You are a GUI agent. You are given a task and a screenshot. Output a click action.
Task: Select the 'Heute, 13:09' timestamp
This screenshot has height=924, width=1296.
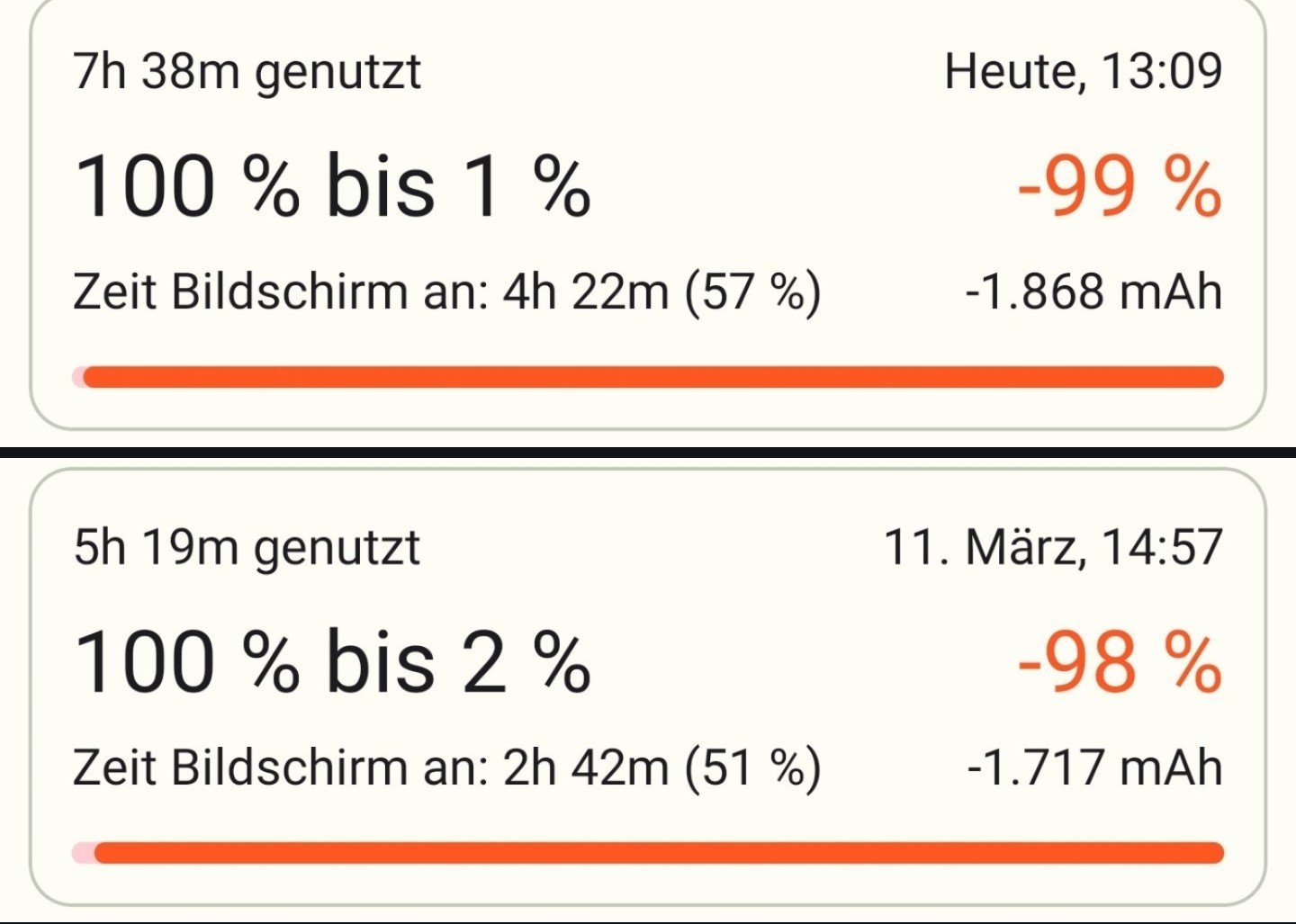coord(1083,72)
